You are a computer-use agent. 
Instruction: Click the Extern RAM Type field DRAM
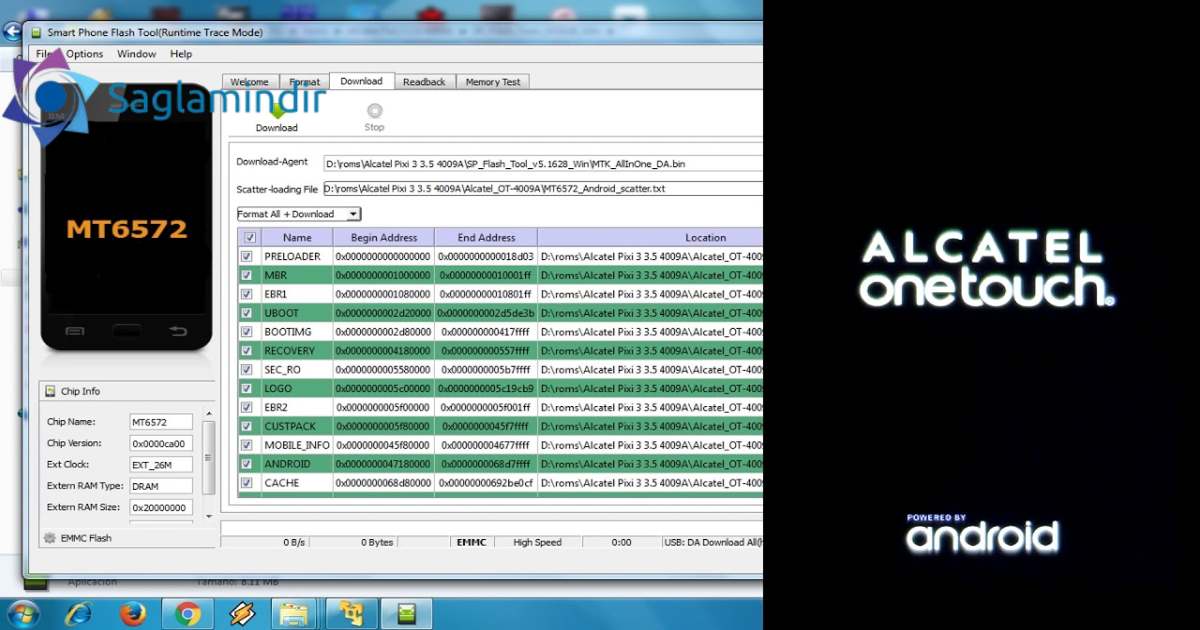click(x=161, y=486)
